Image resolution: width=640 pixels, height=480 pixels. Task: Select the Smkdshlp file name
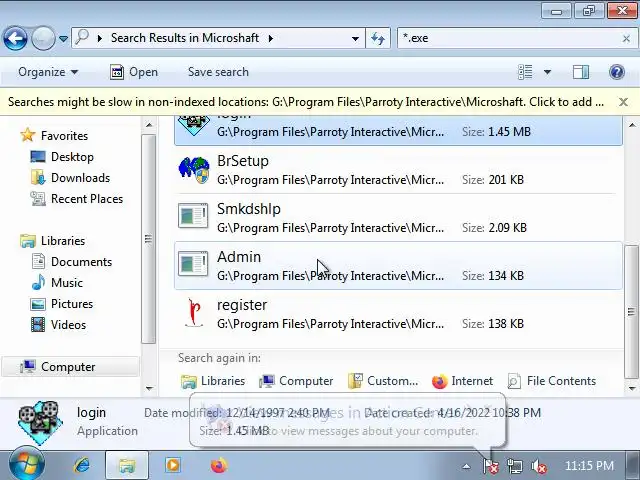[249, 209]
